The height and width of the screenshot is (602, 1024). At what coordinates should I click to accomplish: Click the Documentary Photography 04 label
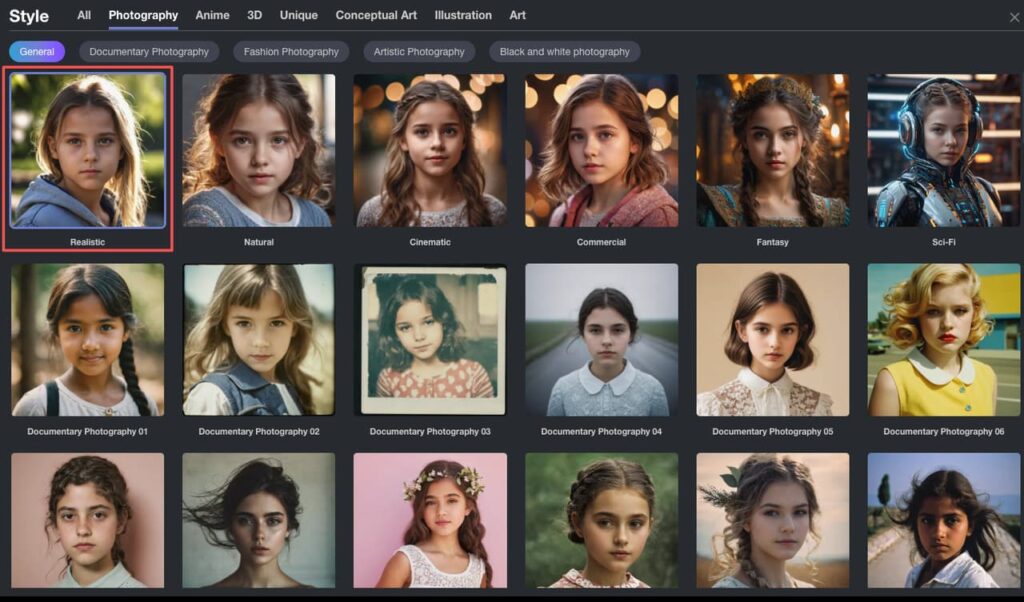(x=601, y=432)
